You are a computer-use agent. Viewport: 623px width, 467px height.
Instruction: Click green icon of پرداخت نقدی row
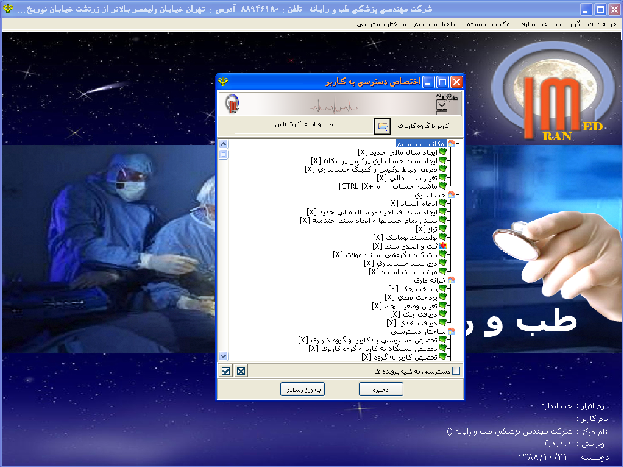[443, 297]
